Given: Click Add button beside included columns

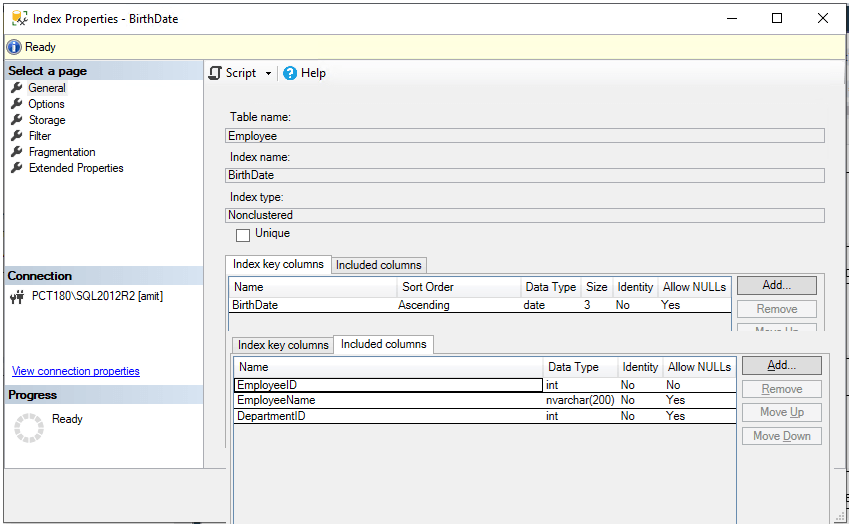Looking at the screenshot, I should click(x=781, y=366).
